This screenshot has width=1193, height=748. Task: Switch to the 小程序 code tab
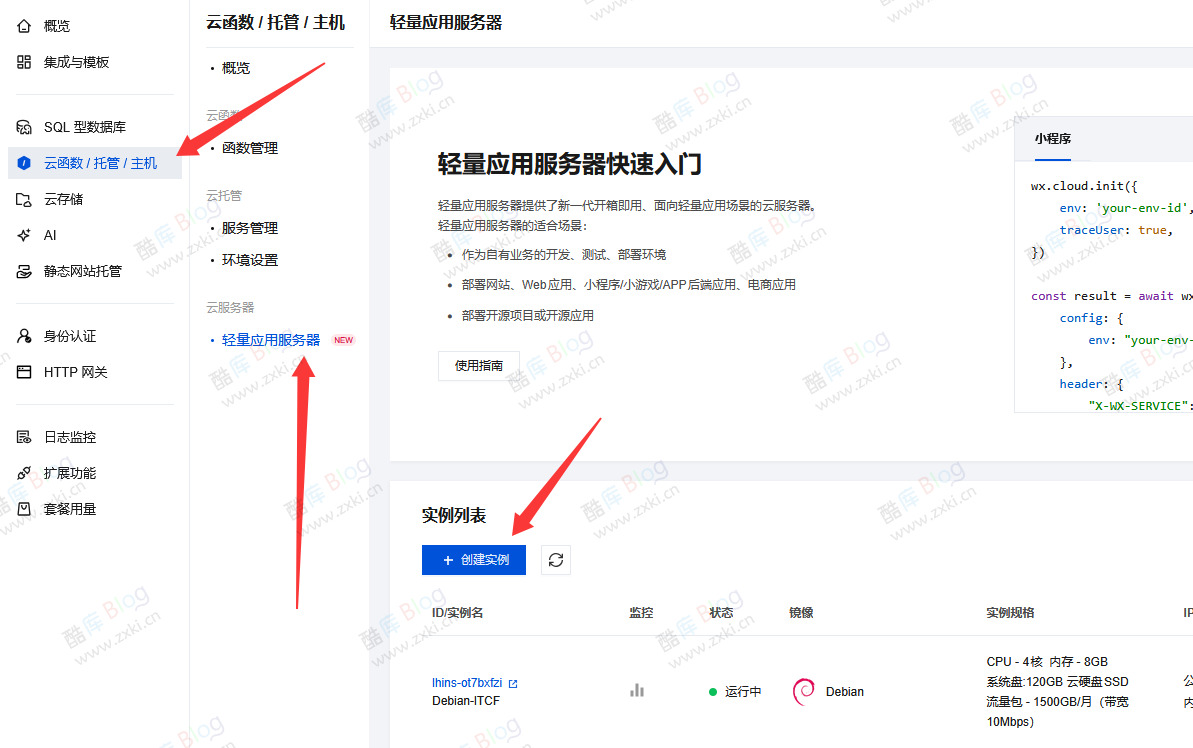coord(1052,138)
